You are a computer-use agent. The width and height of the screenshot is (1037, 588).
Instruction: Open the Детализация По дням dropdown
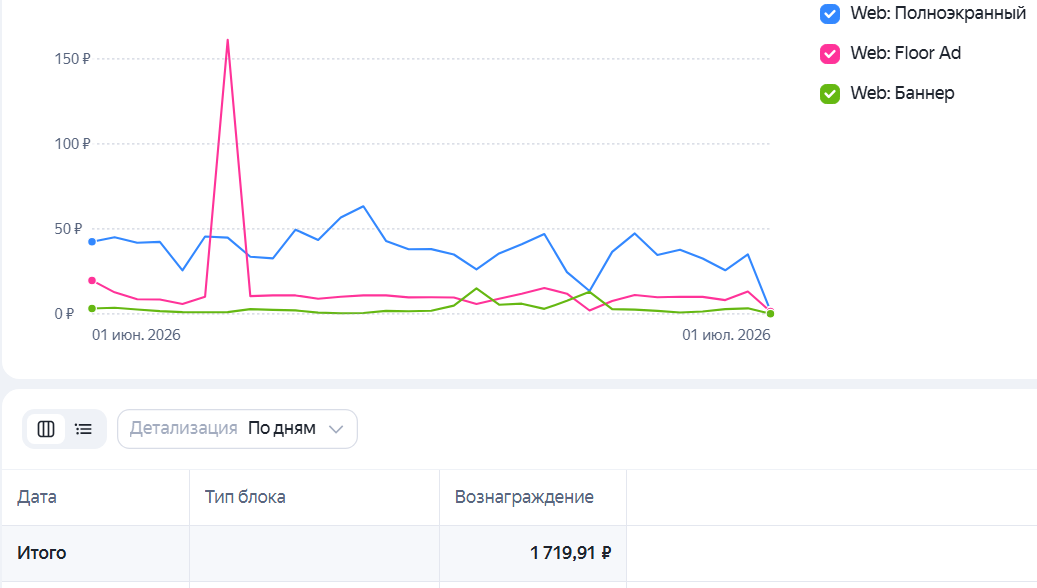pos(237,429)
